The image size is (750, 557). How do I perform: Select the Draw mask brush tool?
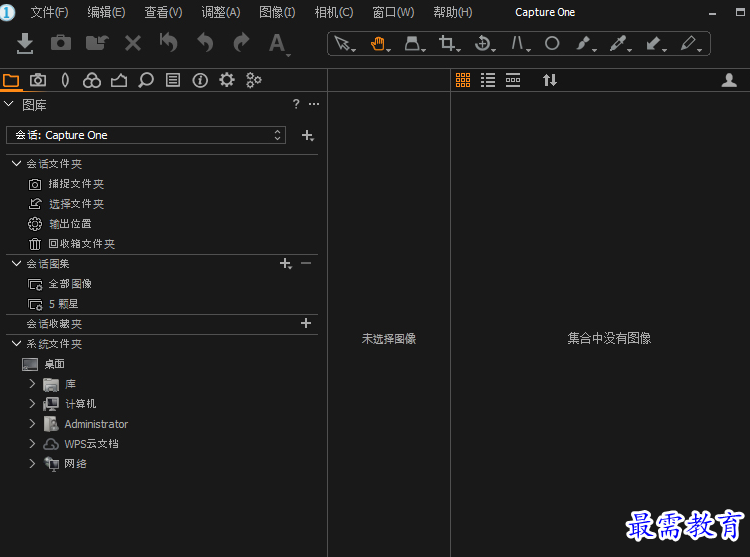click(585, 44)
